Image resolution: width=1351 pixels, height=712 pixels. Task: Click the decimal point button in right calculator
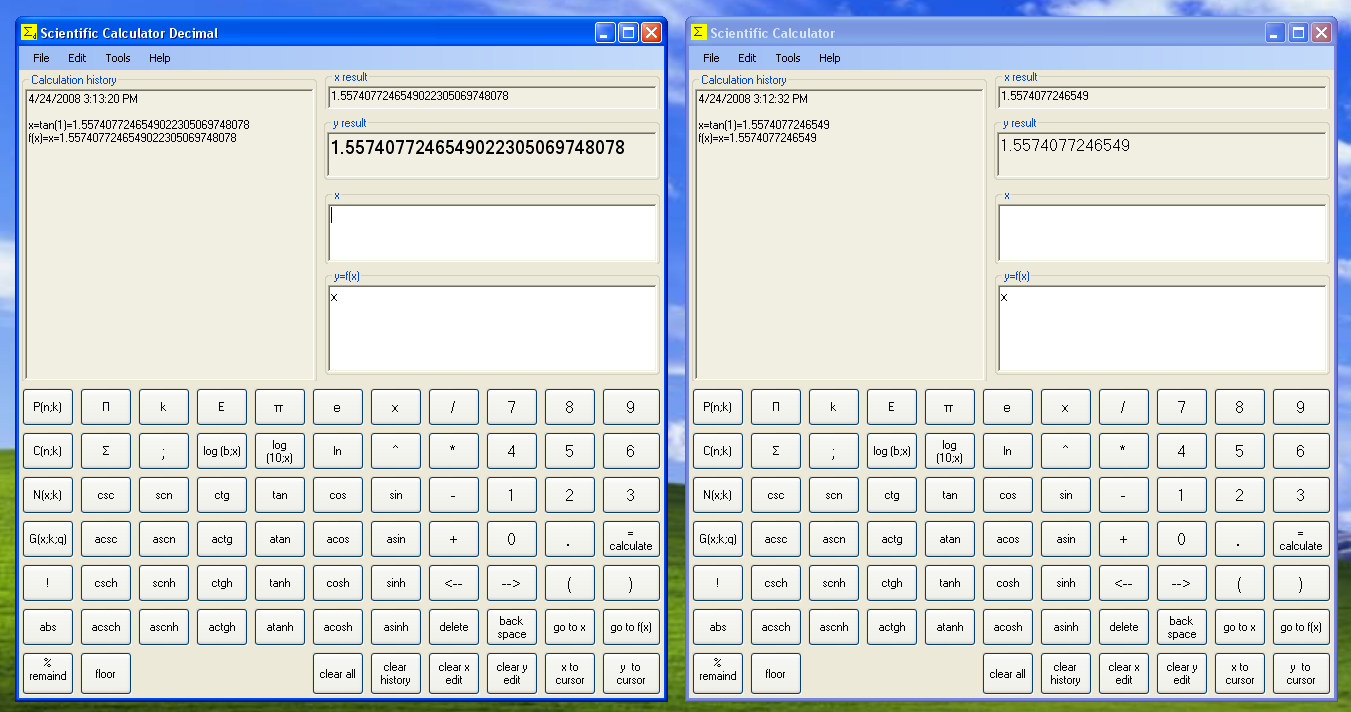pyautogui.click(x=1240, y=539)
